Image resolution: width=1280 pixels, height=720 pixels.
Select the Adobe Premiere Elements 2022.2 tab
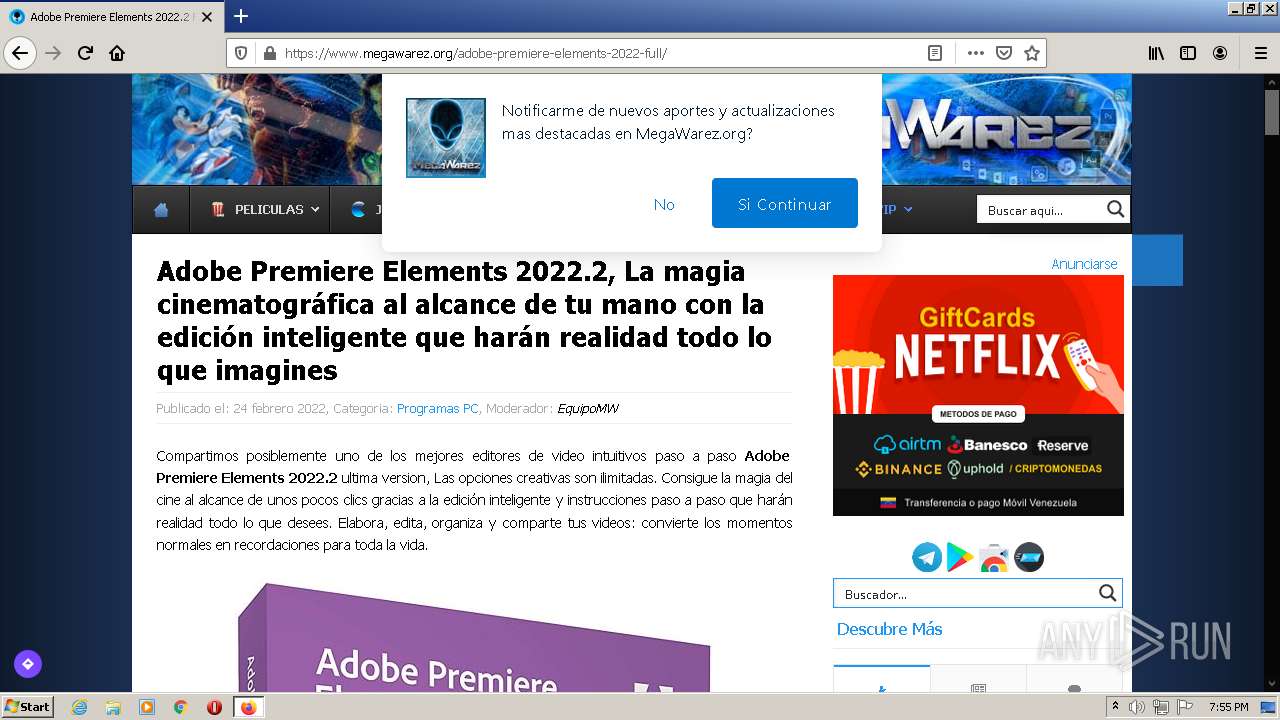111,17
